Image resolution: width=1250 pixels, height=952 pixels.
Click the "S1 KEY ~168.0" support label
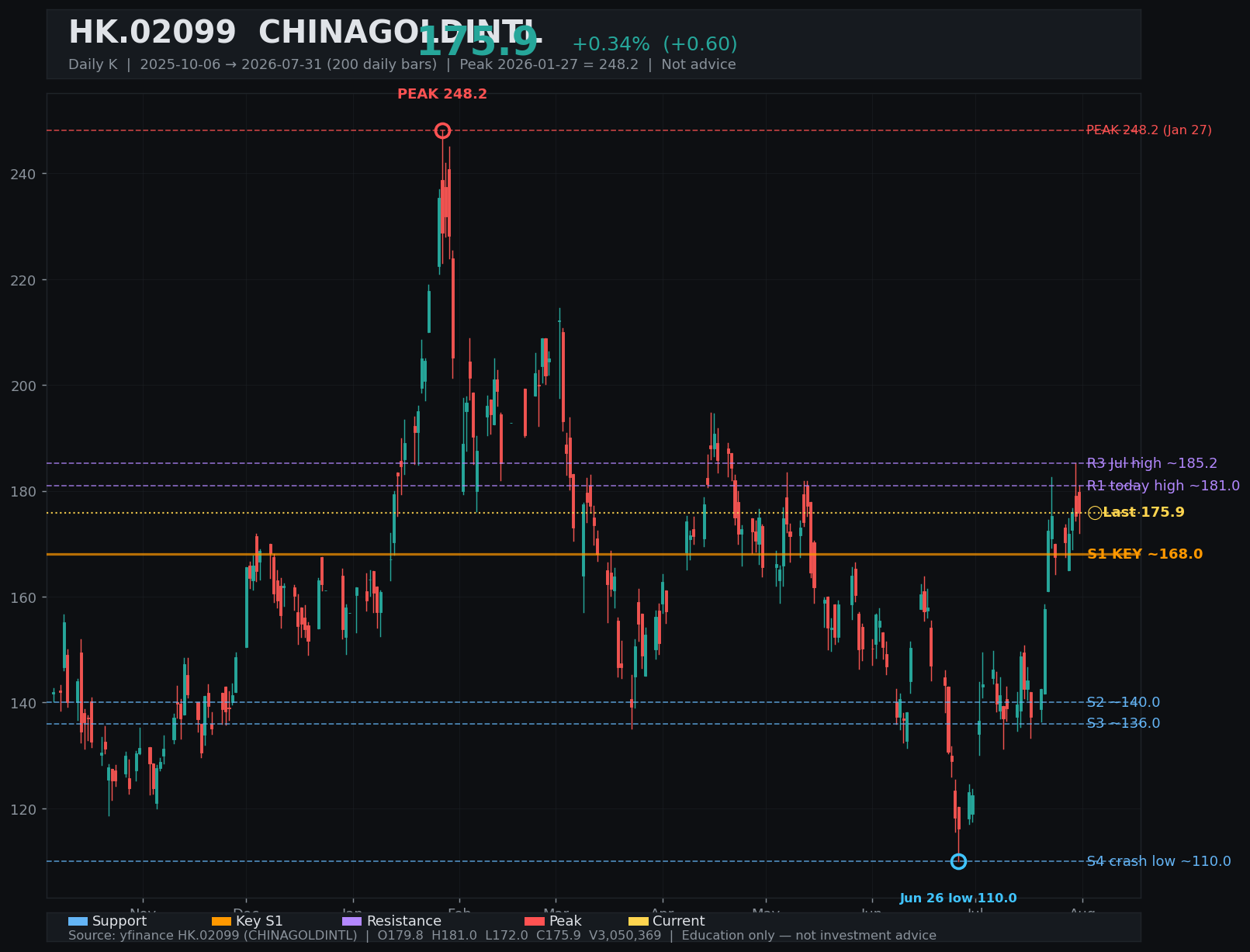click(1144, 555)
